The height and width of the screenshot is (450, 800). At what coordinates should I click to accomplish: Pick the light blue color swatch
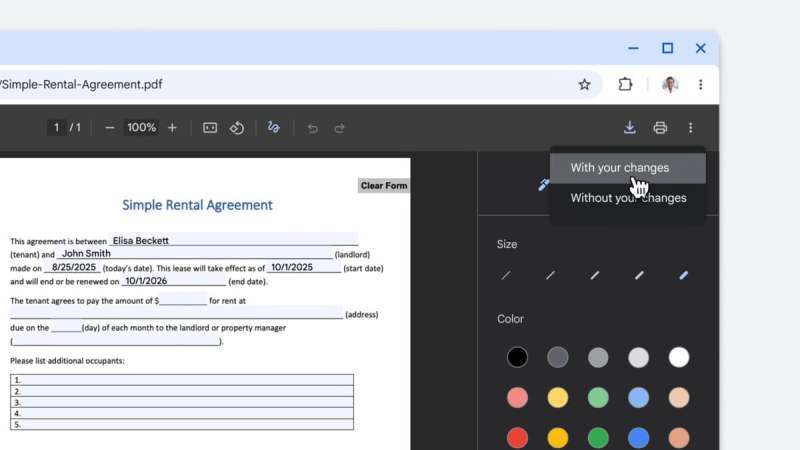click(x=638, y=397)
